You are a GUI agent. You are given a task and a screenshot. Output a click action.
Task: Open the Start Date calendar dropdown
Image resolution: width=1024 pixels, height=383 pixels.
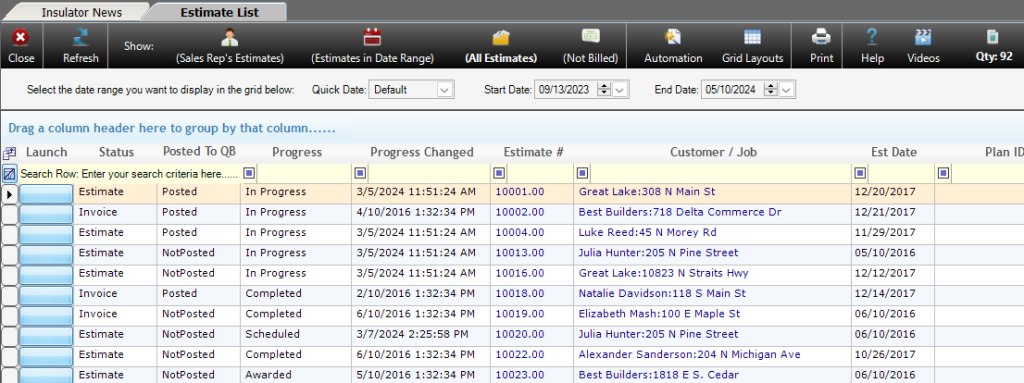(620, 90)
